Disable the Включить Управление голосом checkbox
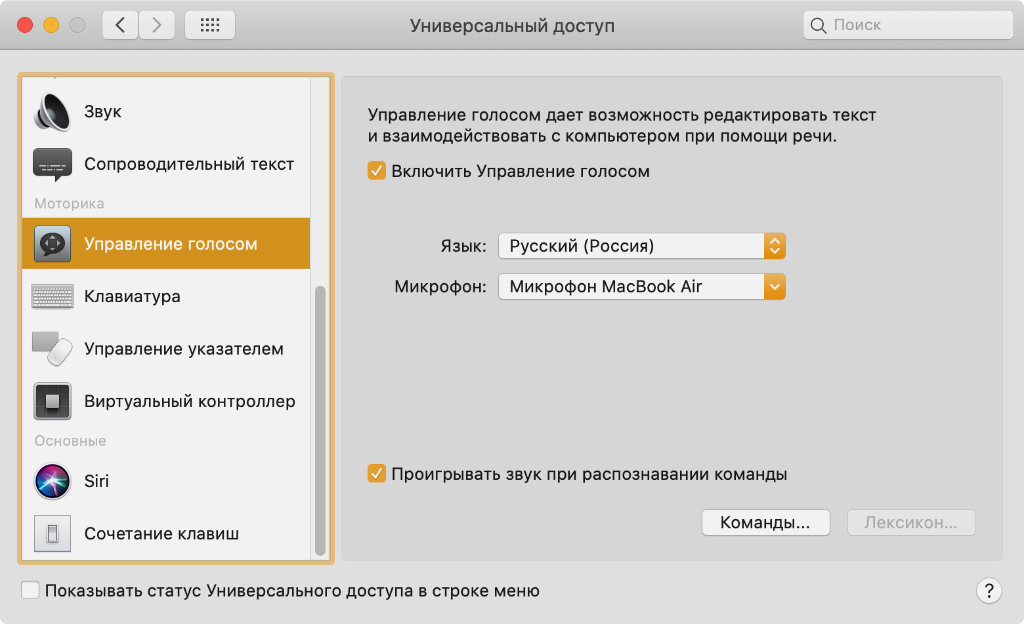 tap(377, 171)
